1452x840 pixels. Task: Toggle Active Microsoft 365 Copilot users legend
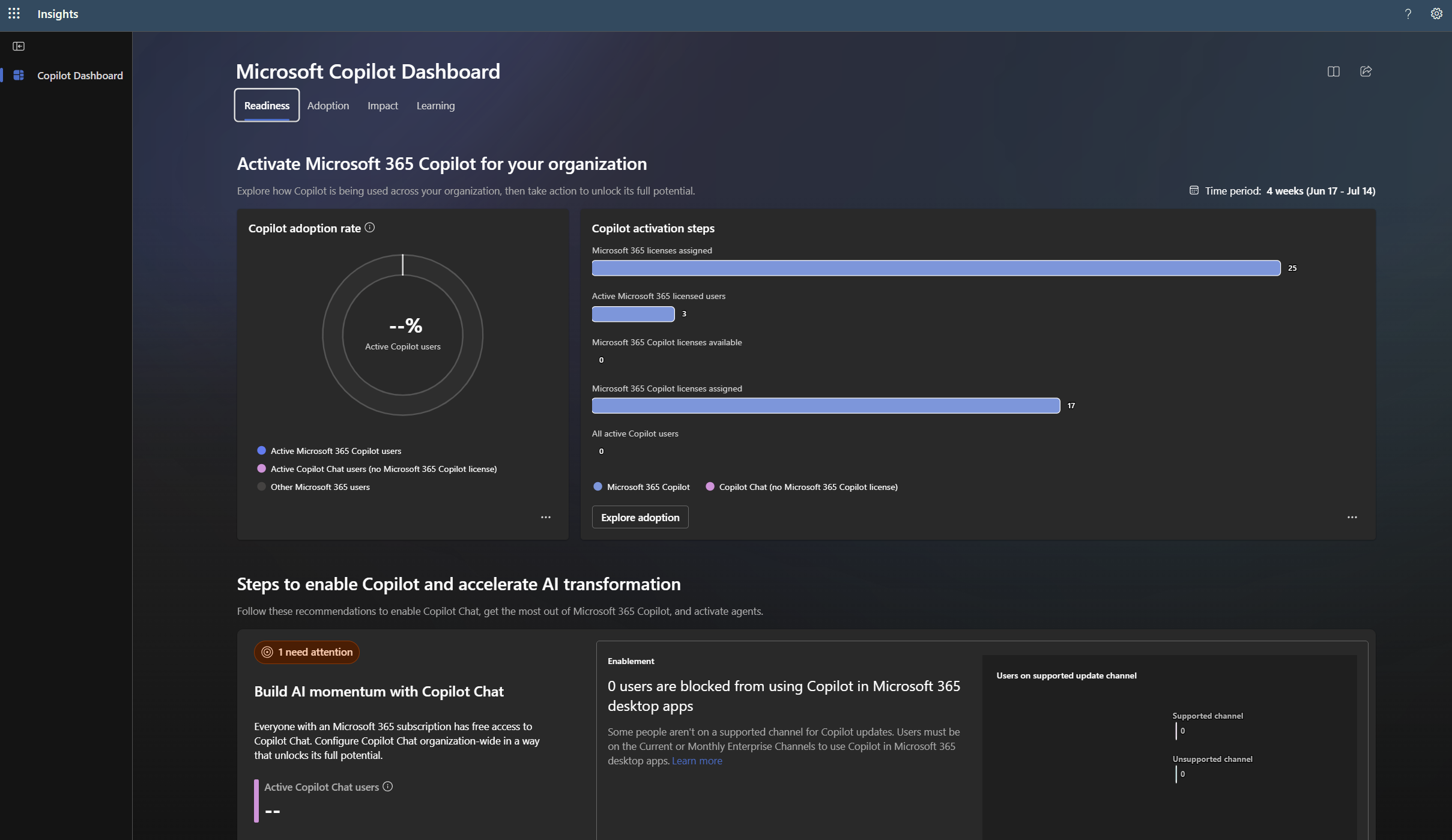(x=329, y=450)
